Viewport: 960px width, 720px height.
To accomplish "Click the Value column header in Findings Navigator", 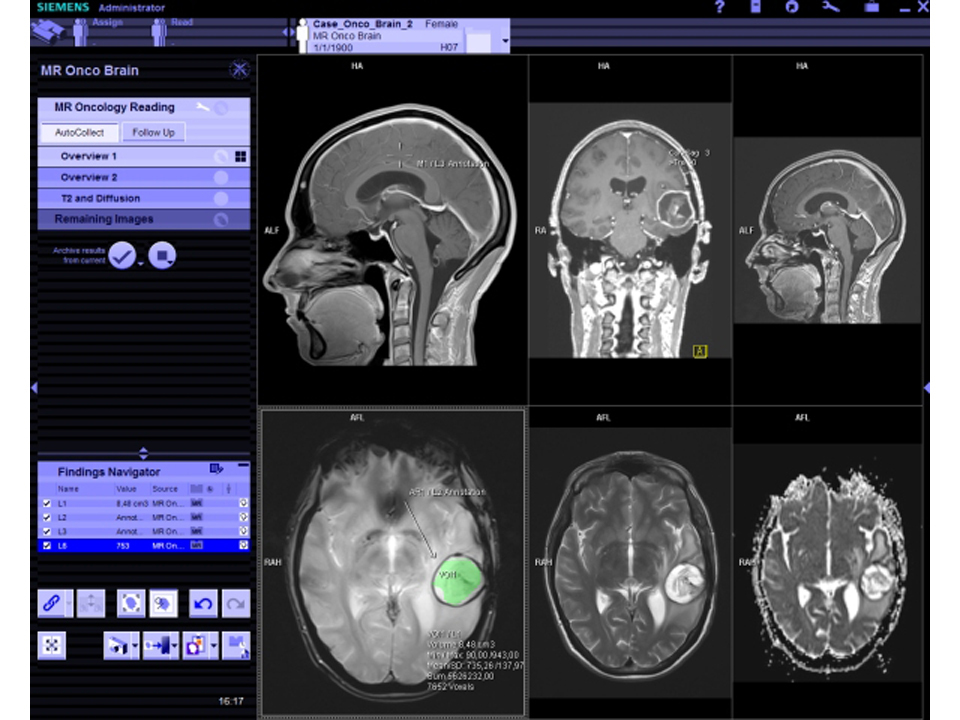I will pyautogui.click(x=126, y=489).
